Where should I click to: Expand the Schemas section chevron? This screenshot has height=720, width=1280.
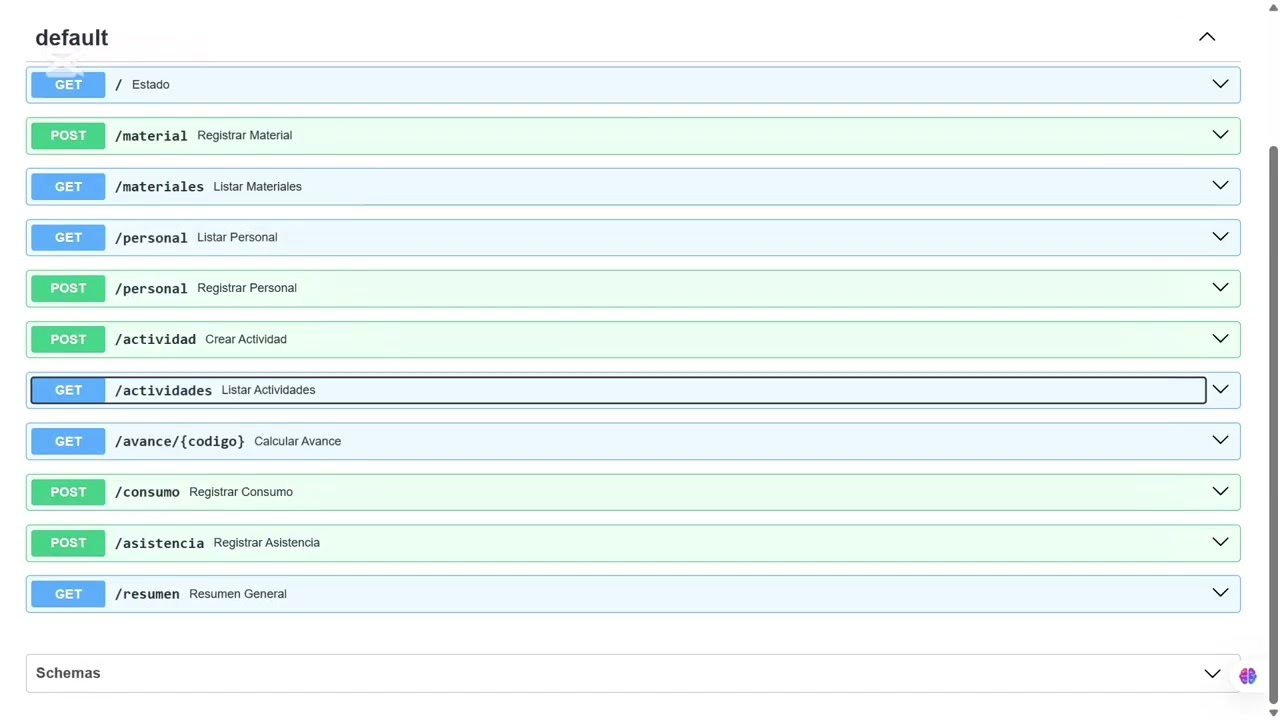coord(1212,673)
